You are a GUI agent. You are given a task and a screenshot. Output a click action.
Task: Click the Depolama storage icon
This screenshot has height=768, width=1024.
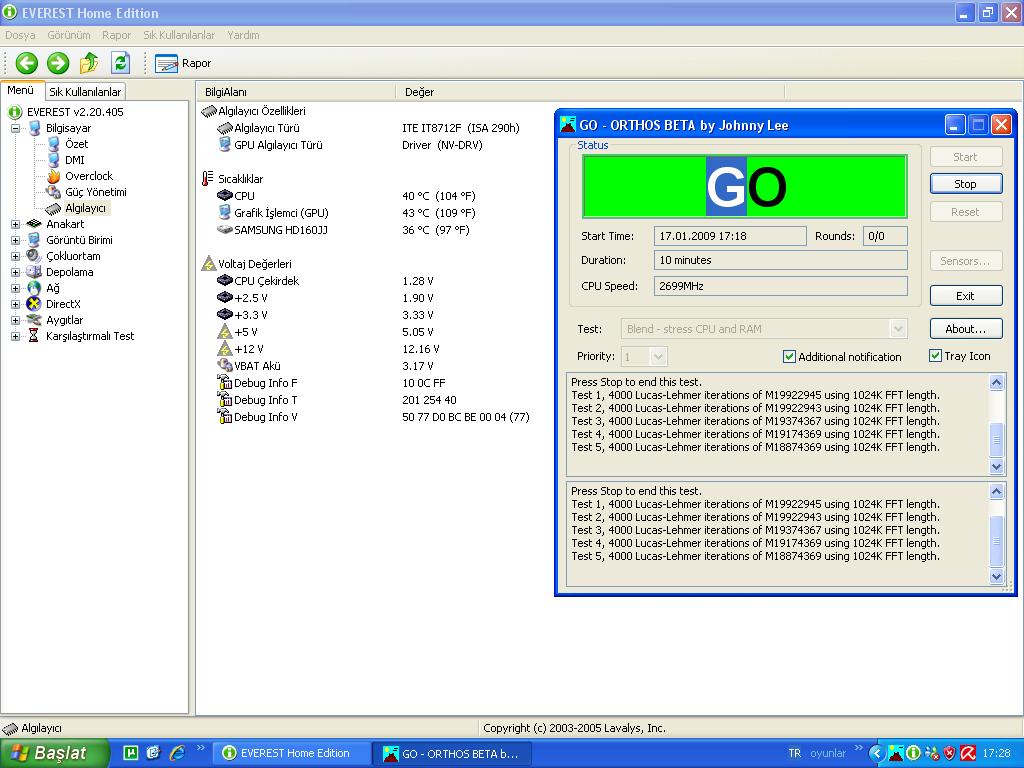(34, 272)
